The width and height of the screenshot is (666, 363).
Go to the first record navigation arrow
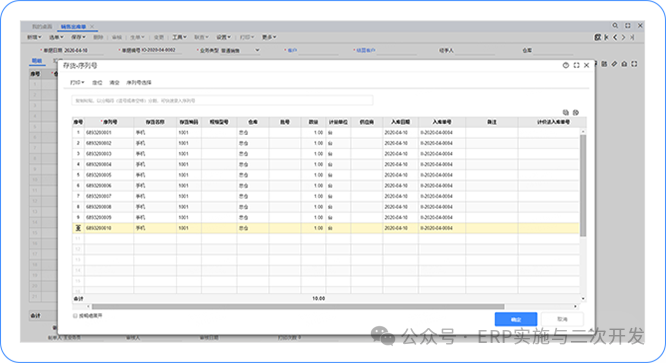click(606, 37)
